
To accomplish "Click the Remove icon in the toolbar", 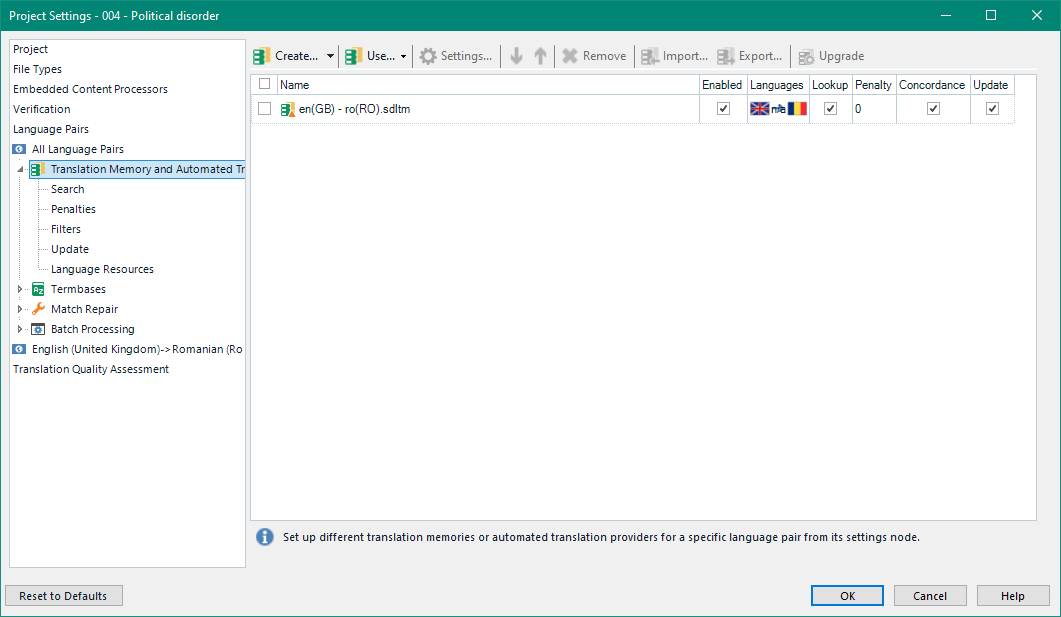I will pyautogui.click(x=569, y=55).
